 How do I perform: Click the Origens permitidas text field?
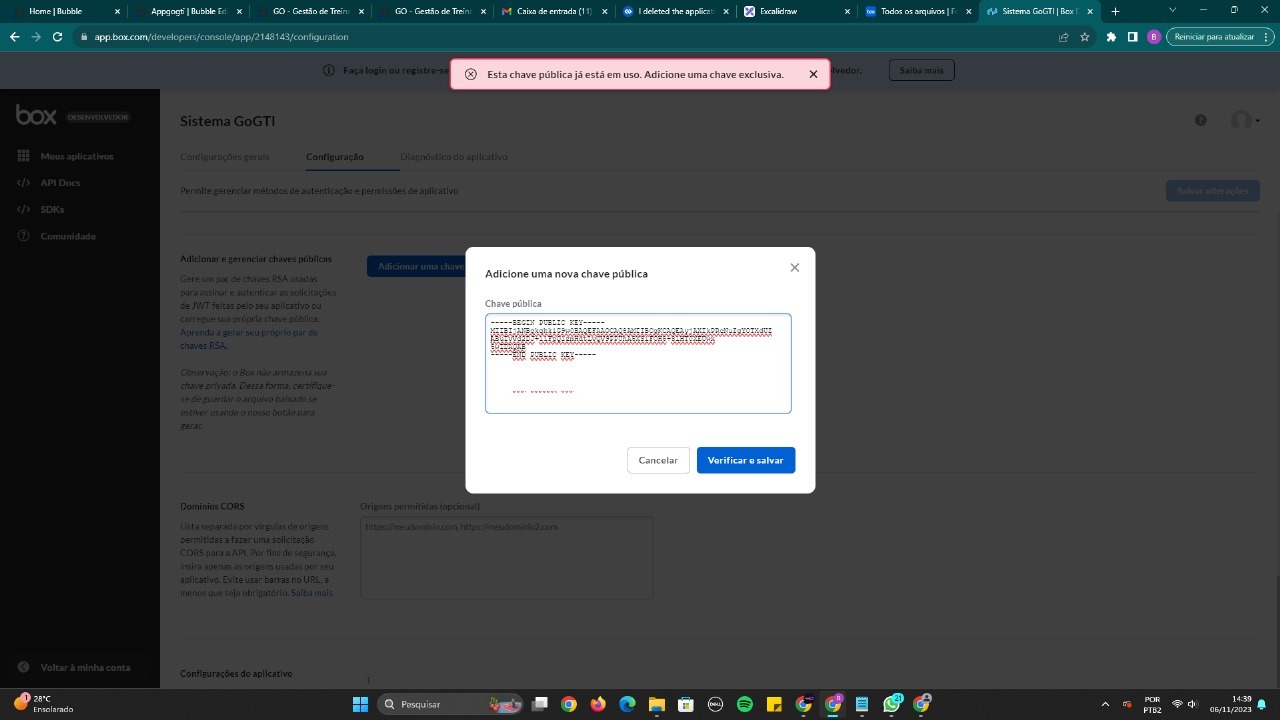(506, 557)
